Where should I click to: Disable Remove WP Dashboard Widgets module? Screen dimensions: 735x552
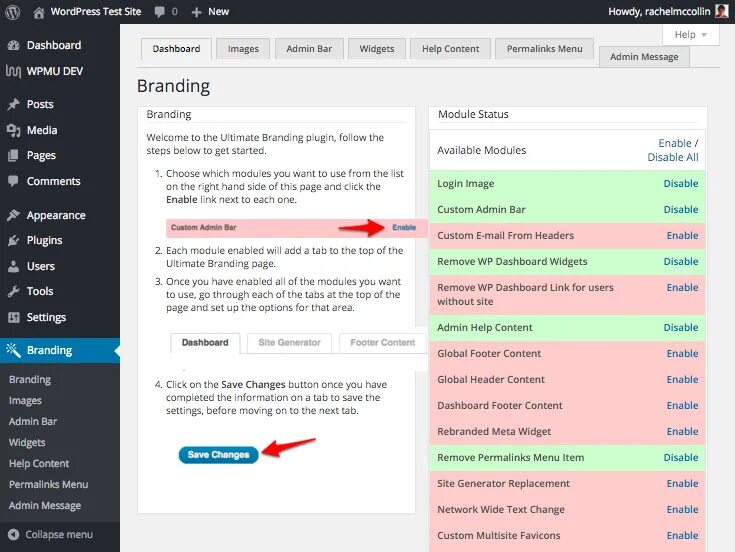click(681, 261)
